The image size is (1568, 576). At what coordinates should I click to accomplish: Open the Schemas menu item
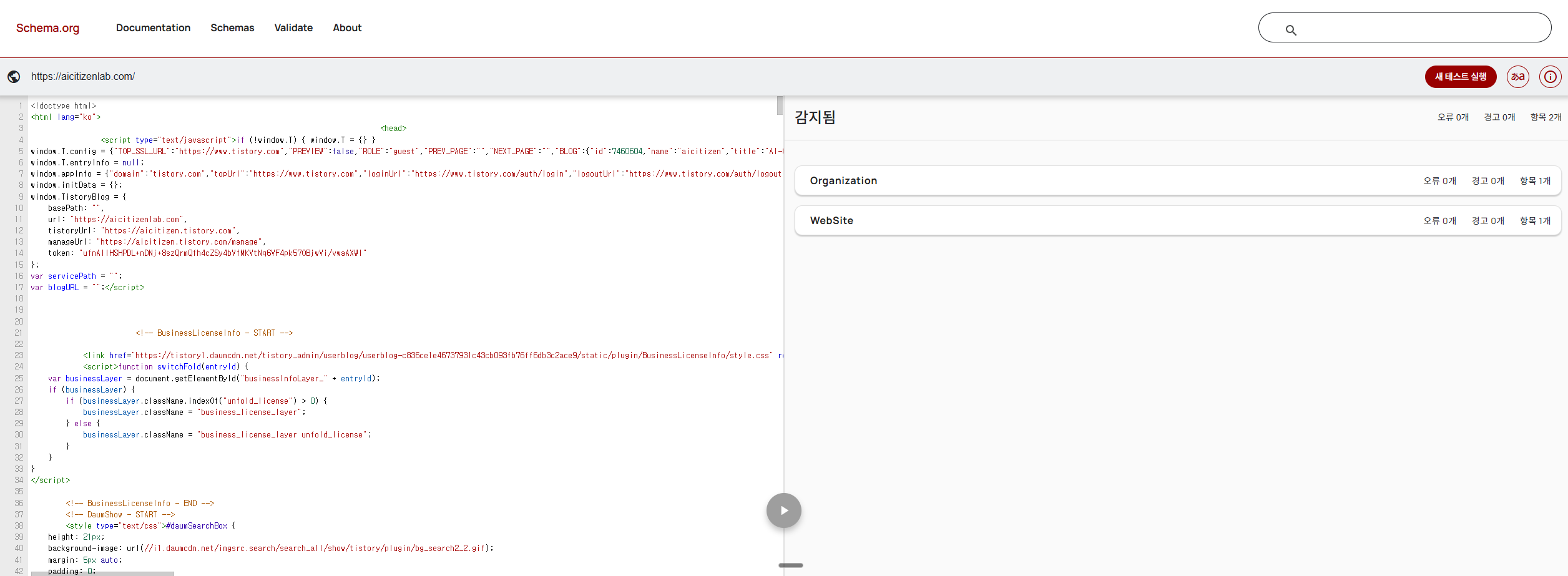coord(232,28)
